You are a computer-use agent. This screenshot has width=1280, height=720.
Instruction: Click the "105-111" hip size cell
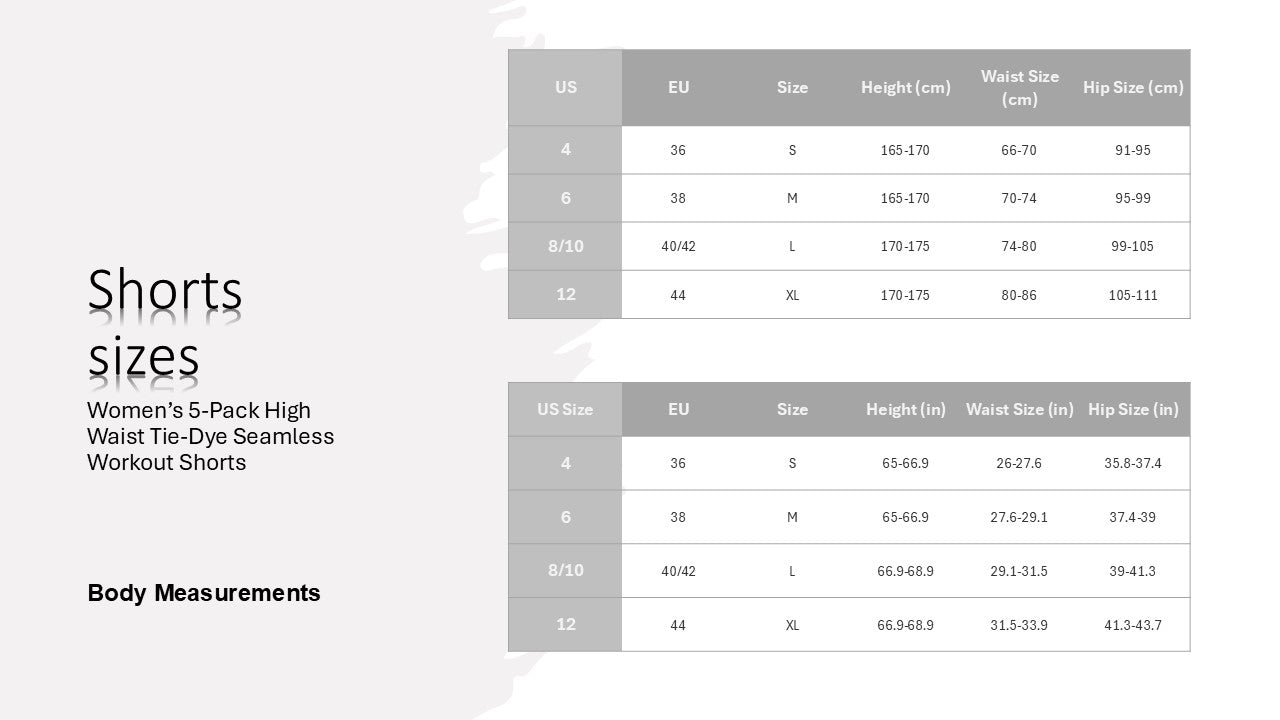tap(1133, 295)
